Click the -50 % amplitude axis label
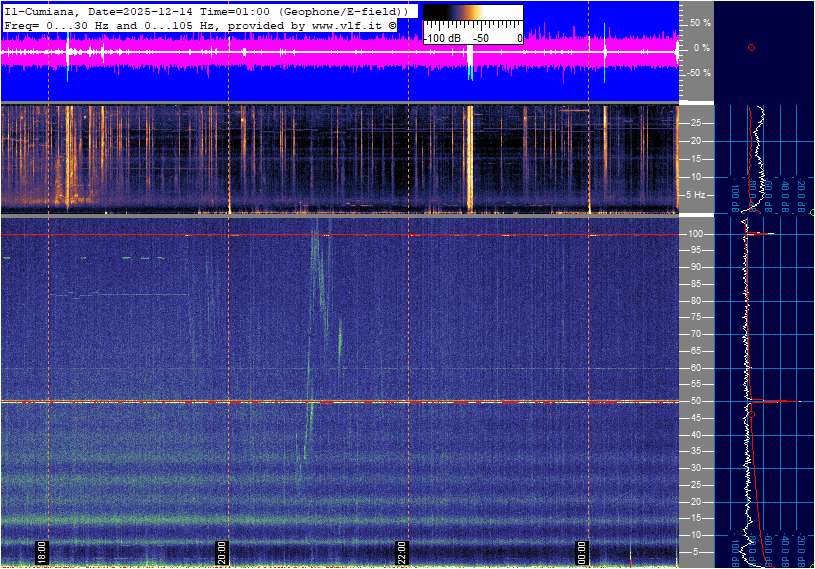Screen dimensions: 815x569 click(698, 73)
